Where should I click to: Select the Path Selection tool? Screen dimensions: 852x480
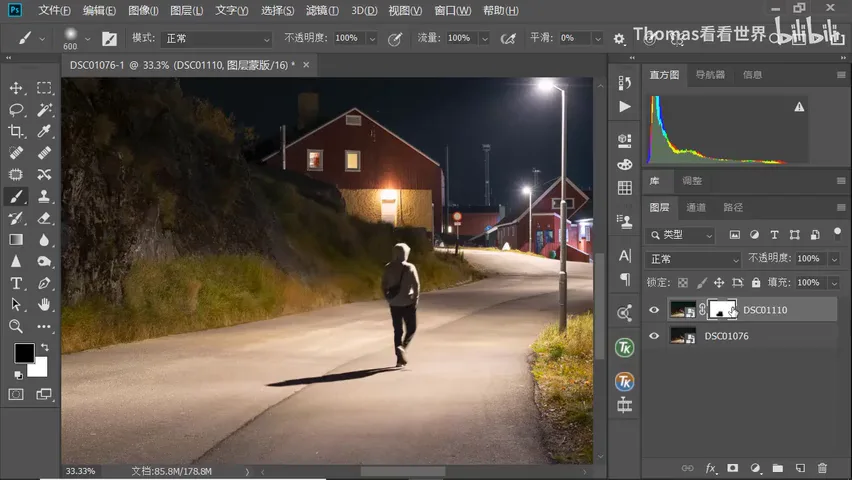click(16, 304)
